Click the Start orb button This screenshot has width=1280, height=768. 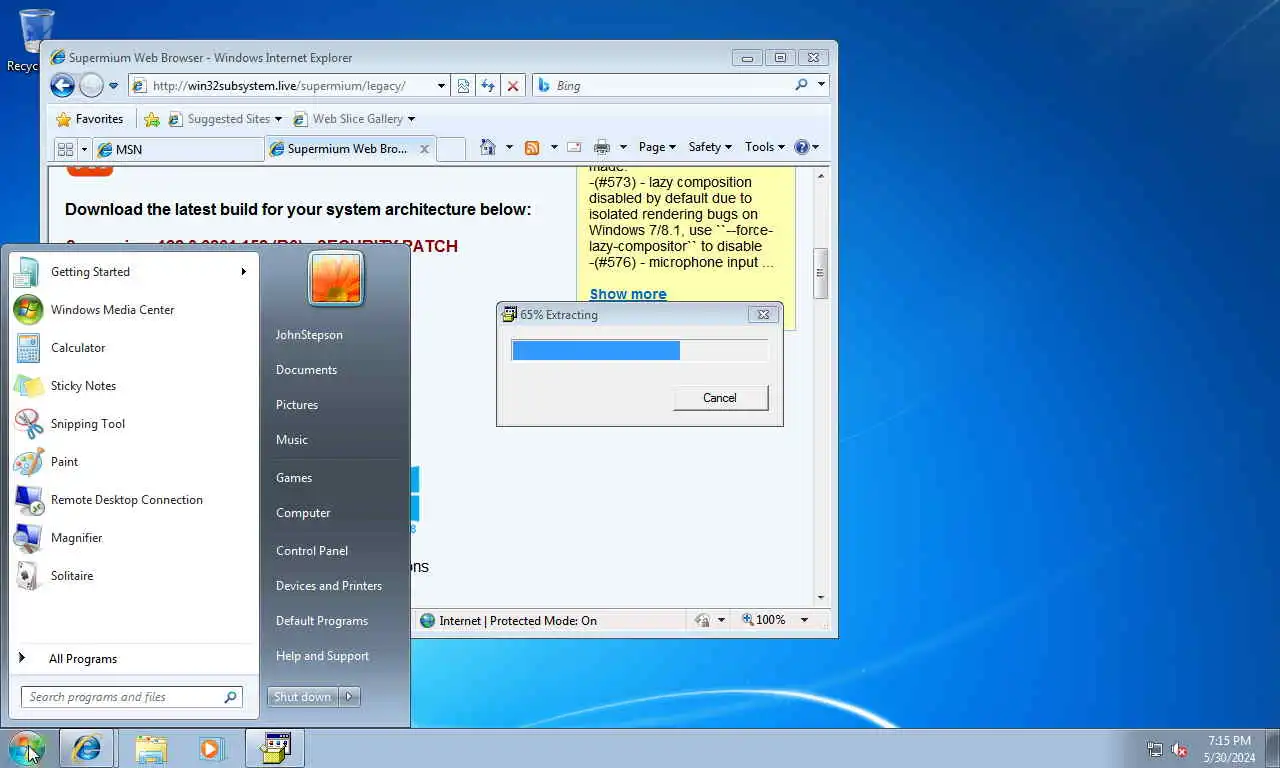tap(26, 748)
